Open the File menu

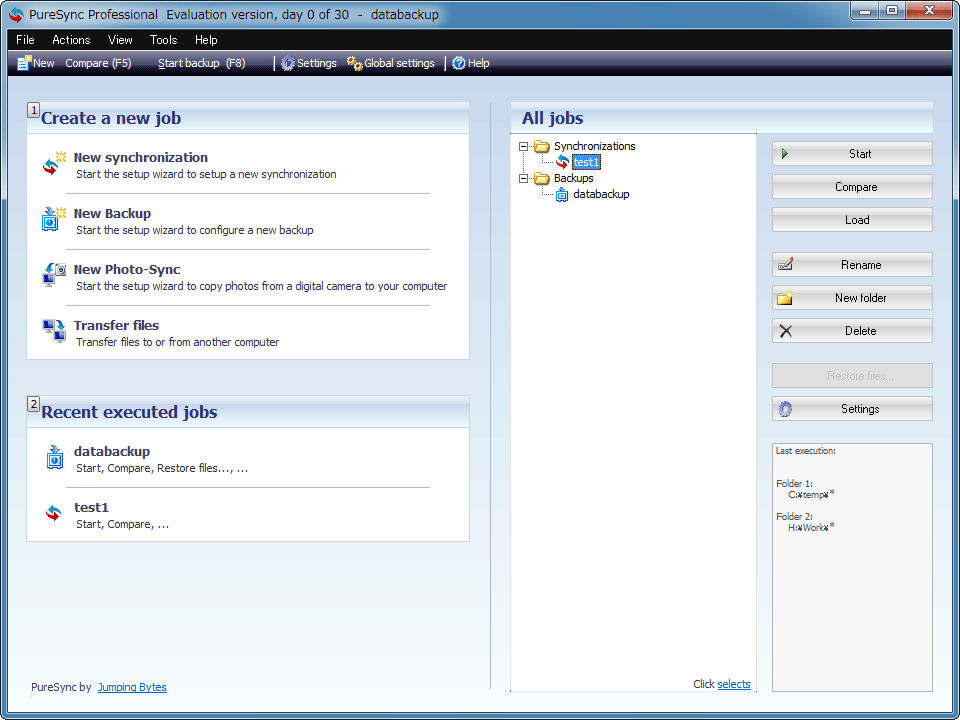click(x=25, y=40)
